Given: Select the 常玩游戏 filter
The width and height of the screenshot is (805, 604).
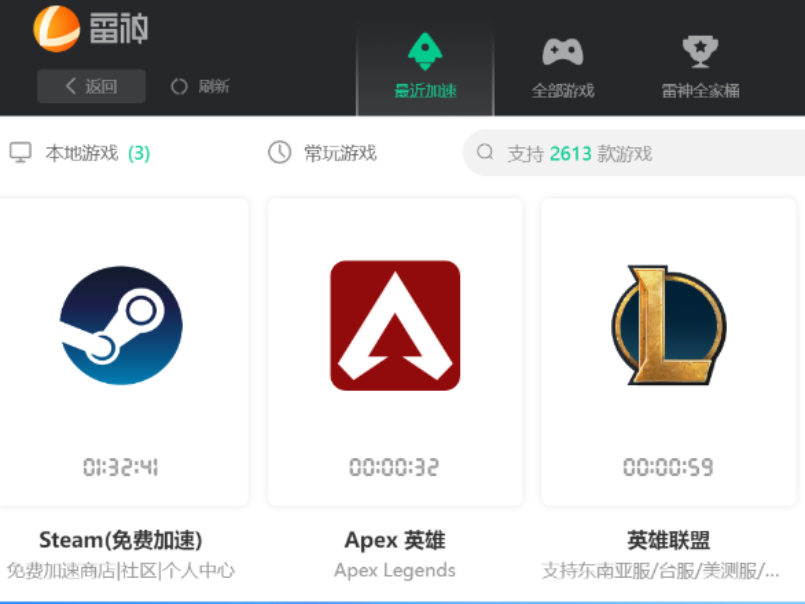Looking at the screenshot, I should [x=322, y=153].
